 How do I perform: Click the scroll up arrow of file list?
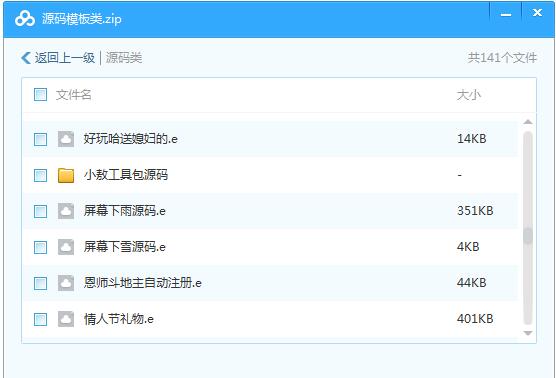point(528,122)
